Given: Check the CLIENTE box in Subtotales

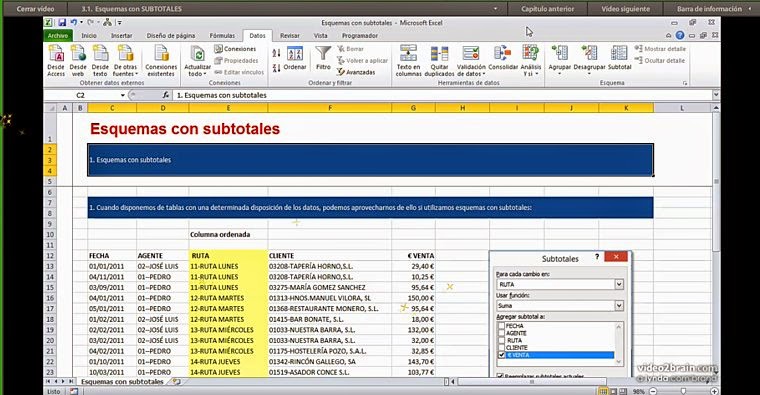Looking at the screenshot, I should tap(502, 348).
